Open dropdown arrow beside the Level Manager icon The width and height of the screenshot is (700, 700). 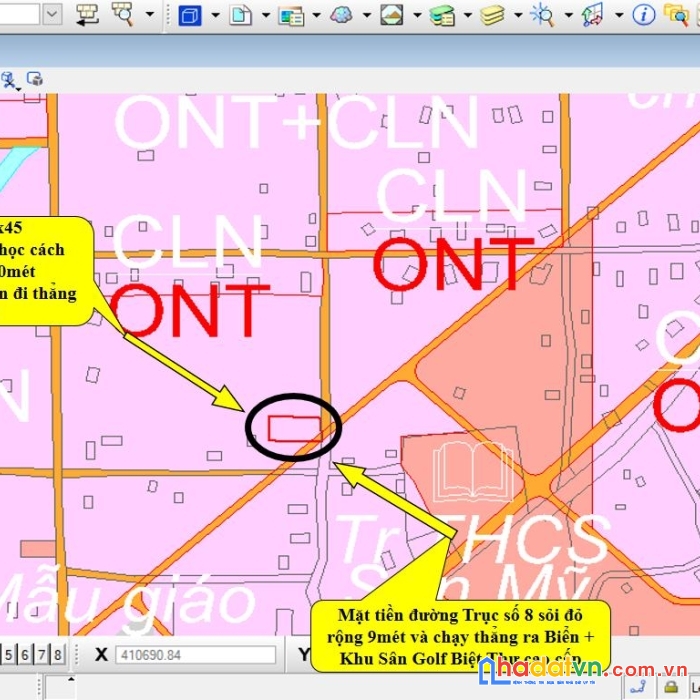tap(467, 15)
